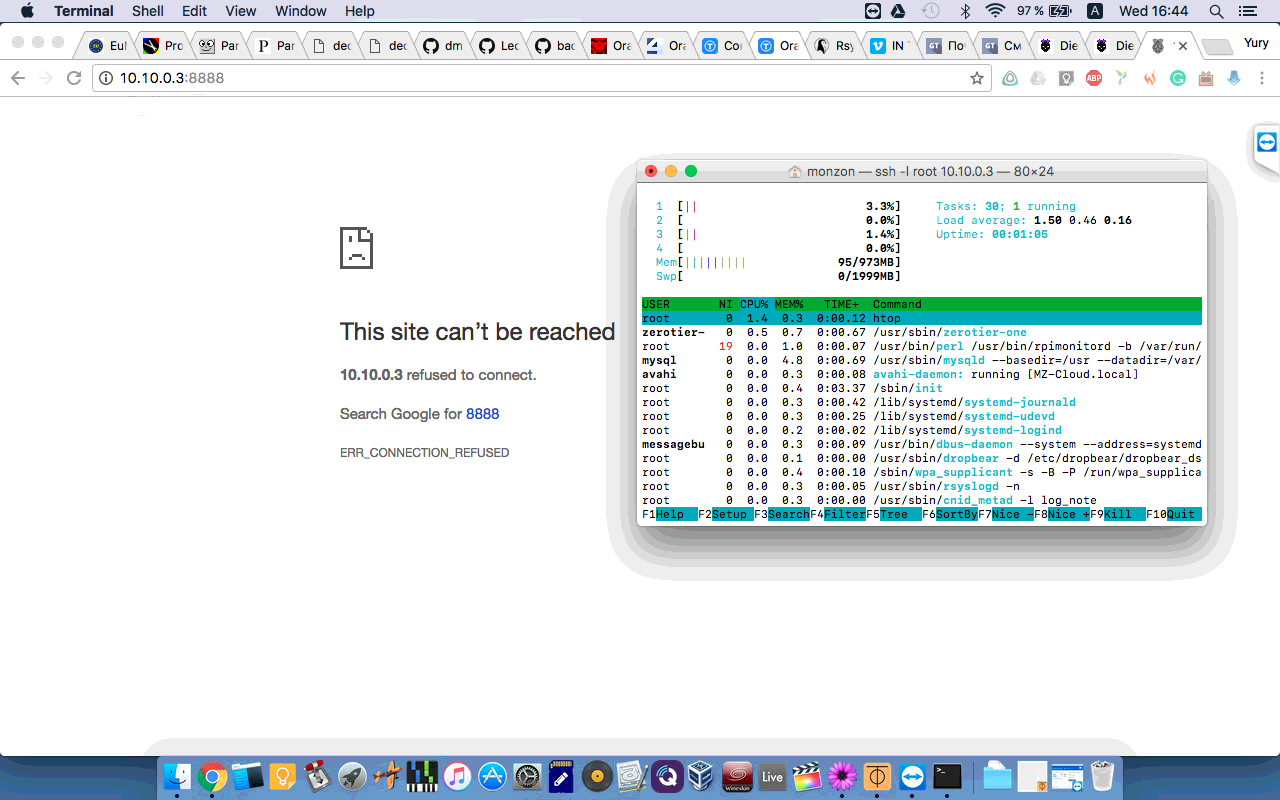Open the Shell menu
Image resolution: width=1280 pixels, height=800 pixels.
click(148, 11)
